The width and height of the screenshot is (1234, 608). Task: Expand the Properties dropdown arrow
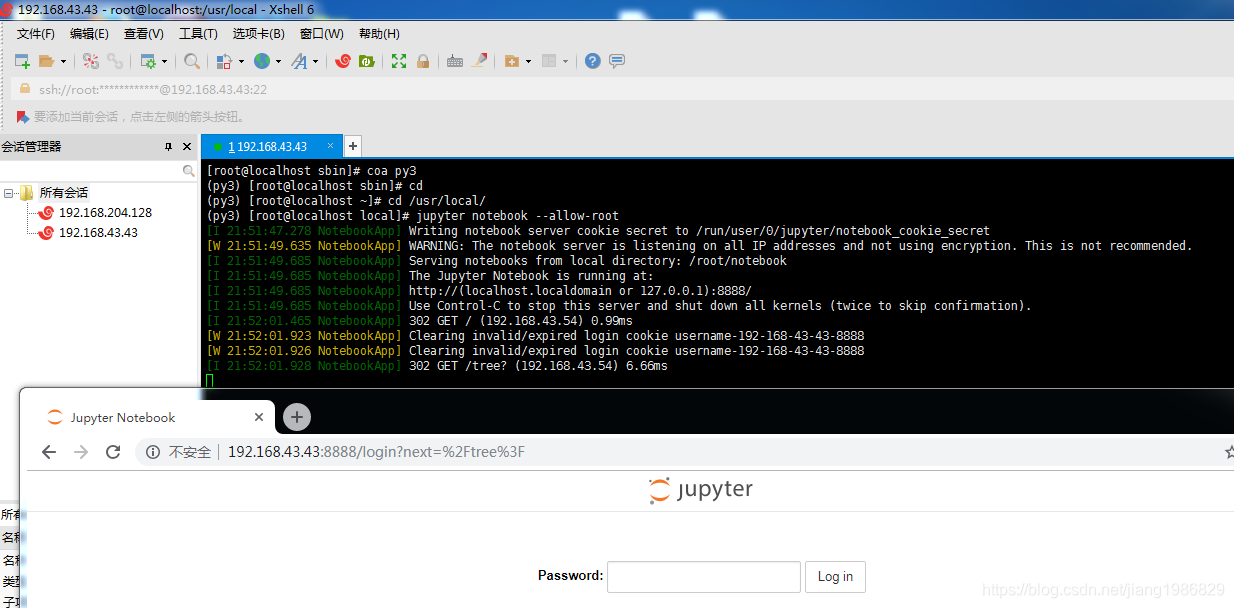(x=165, y=61)
